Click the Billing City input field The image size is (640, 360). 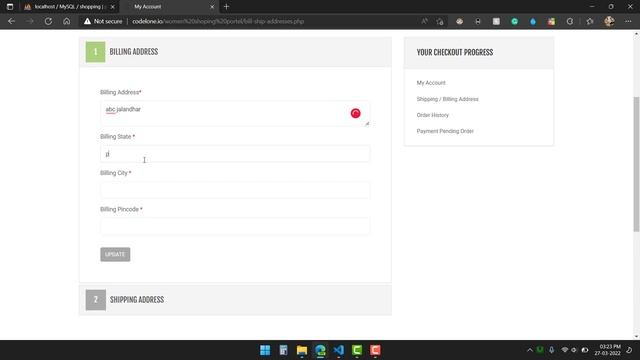click(x=235, y=190)
